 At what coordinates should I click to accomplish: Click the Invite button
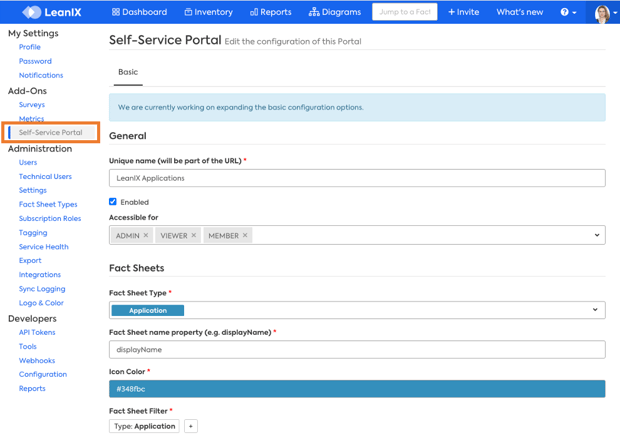coord(463,12)
